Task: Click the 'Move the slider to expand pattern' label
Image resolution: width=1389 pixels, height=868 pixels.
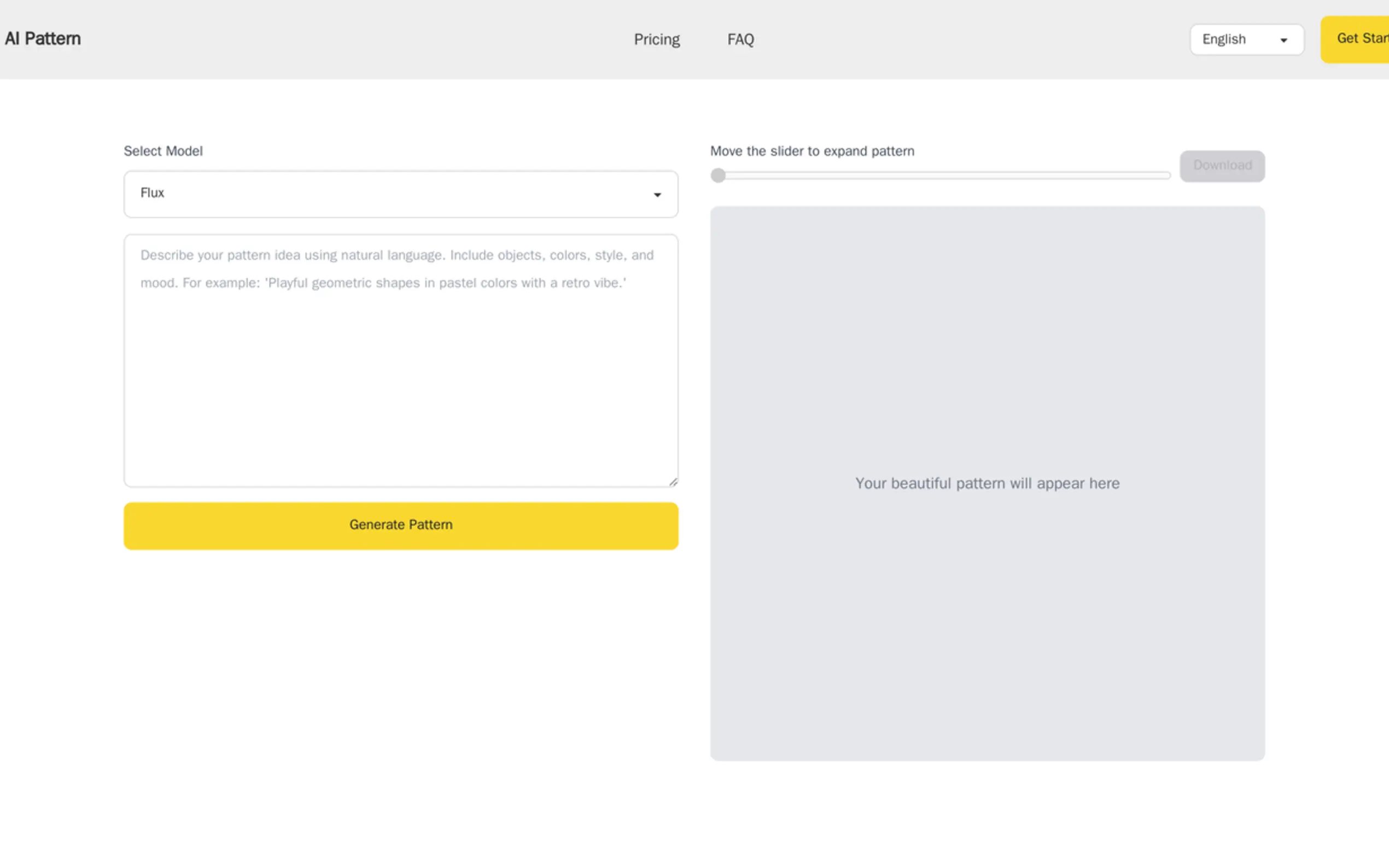Action: [x=812, y=151]
